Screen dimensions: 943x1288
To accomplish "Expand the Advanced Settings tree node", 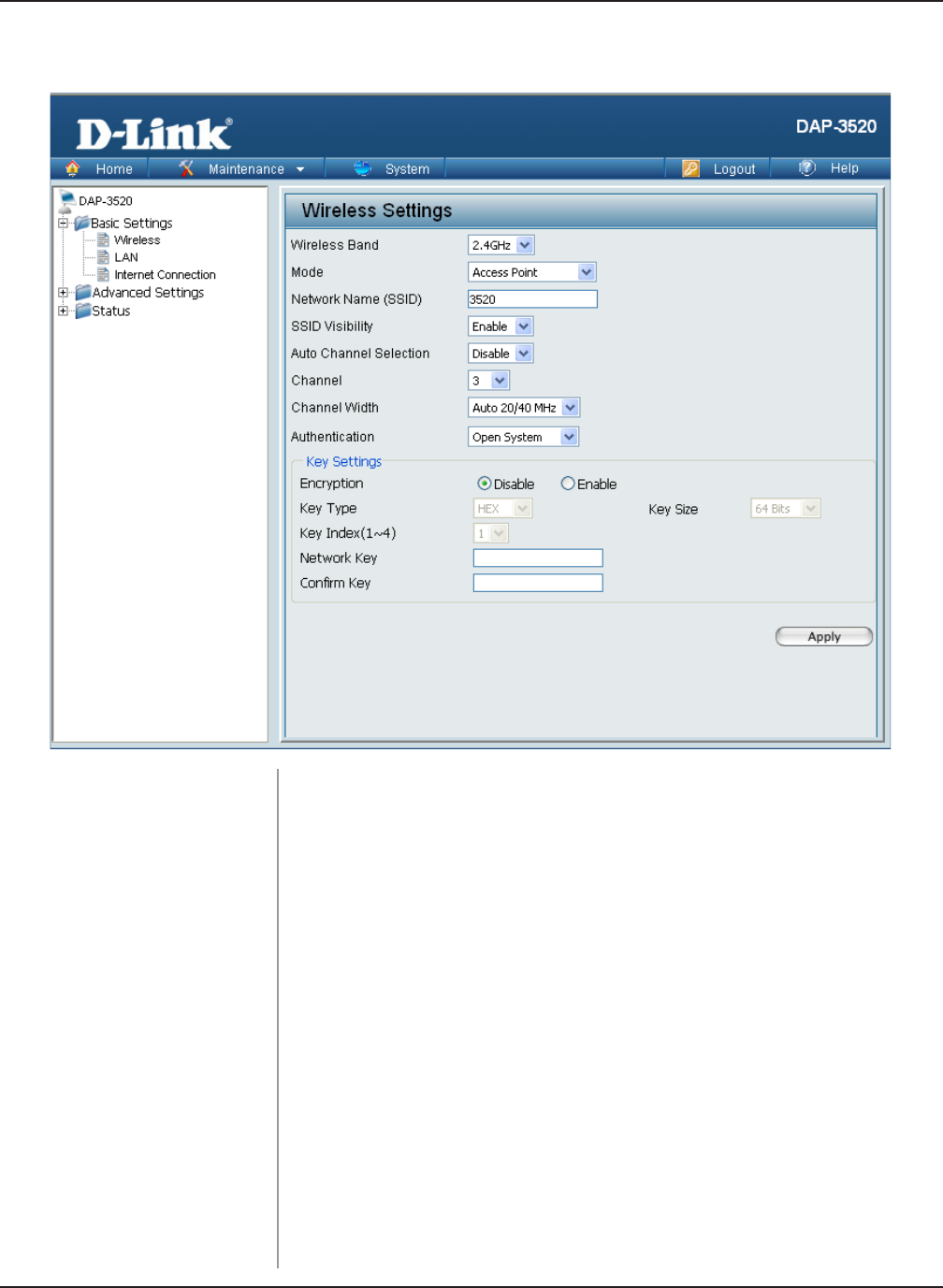I will (x=64, y=292).
